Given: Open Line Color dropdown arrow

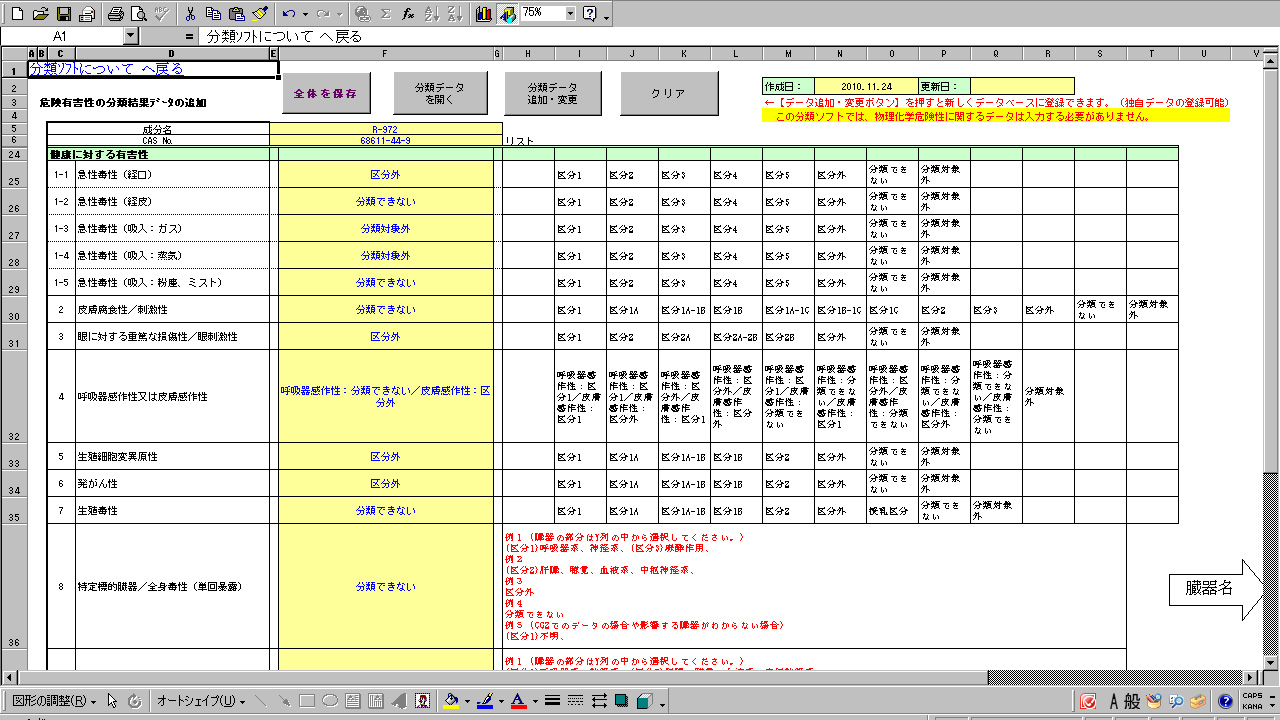Looking at the screenshot, I should tap(499, 701).
